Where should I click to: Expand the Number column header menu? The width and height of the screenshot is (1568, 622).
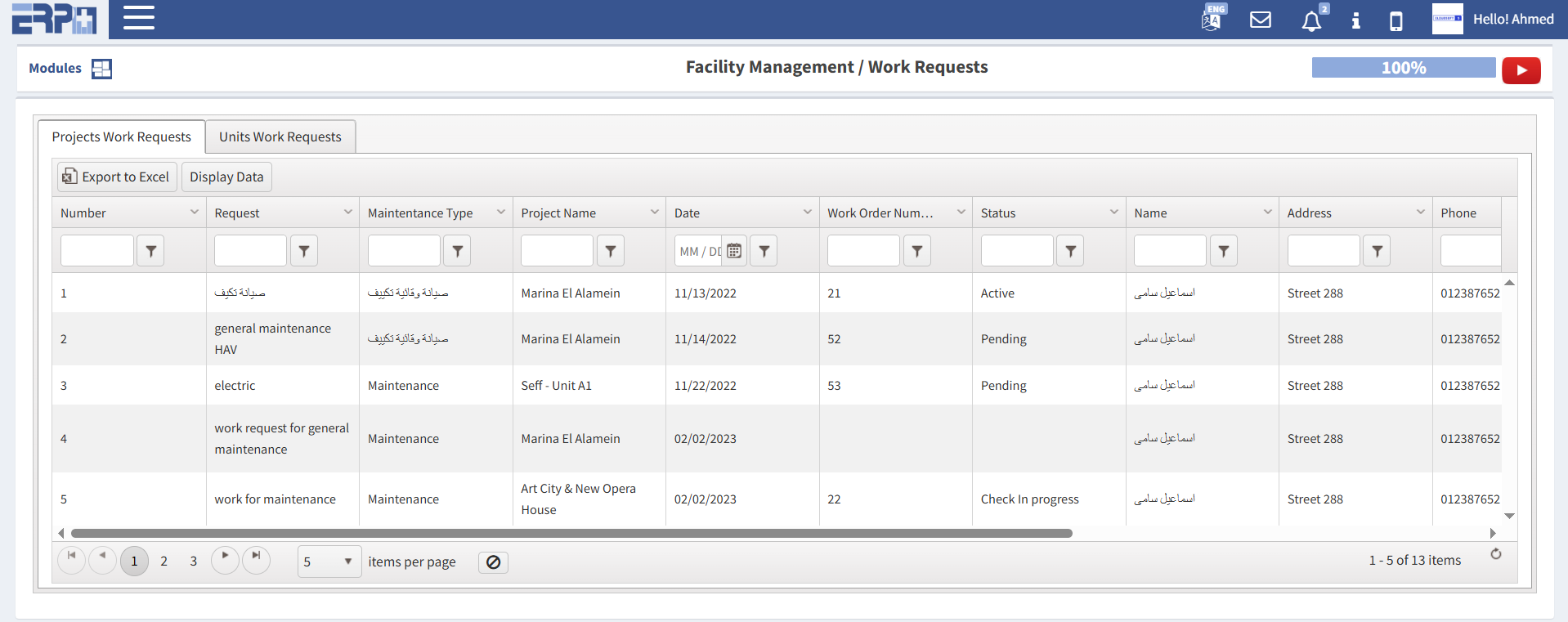(195, 213)
